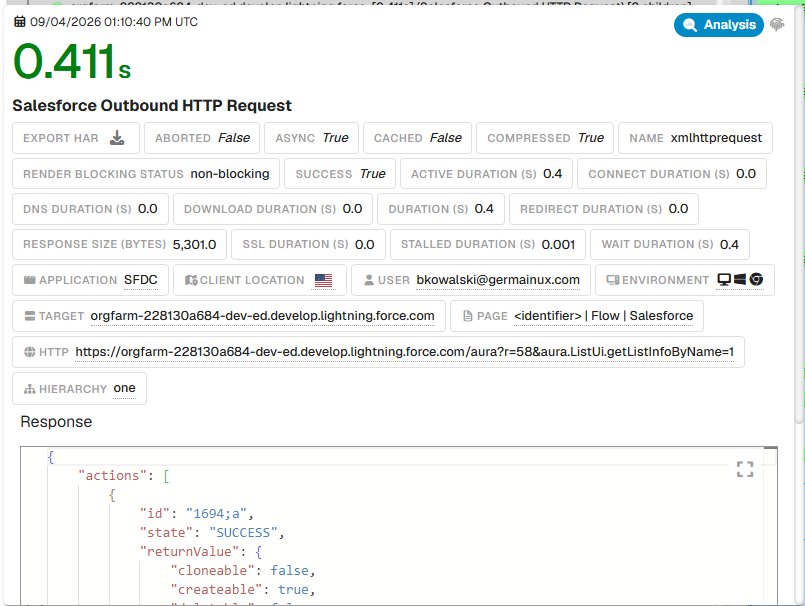
Task: Expand the response to fullscreen icon
Action: pyautogui.click(x=745, y=469)
